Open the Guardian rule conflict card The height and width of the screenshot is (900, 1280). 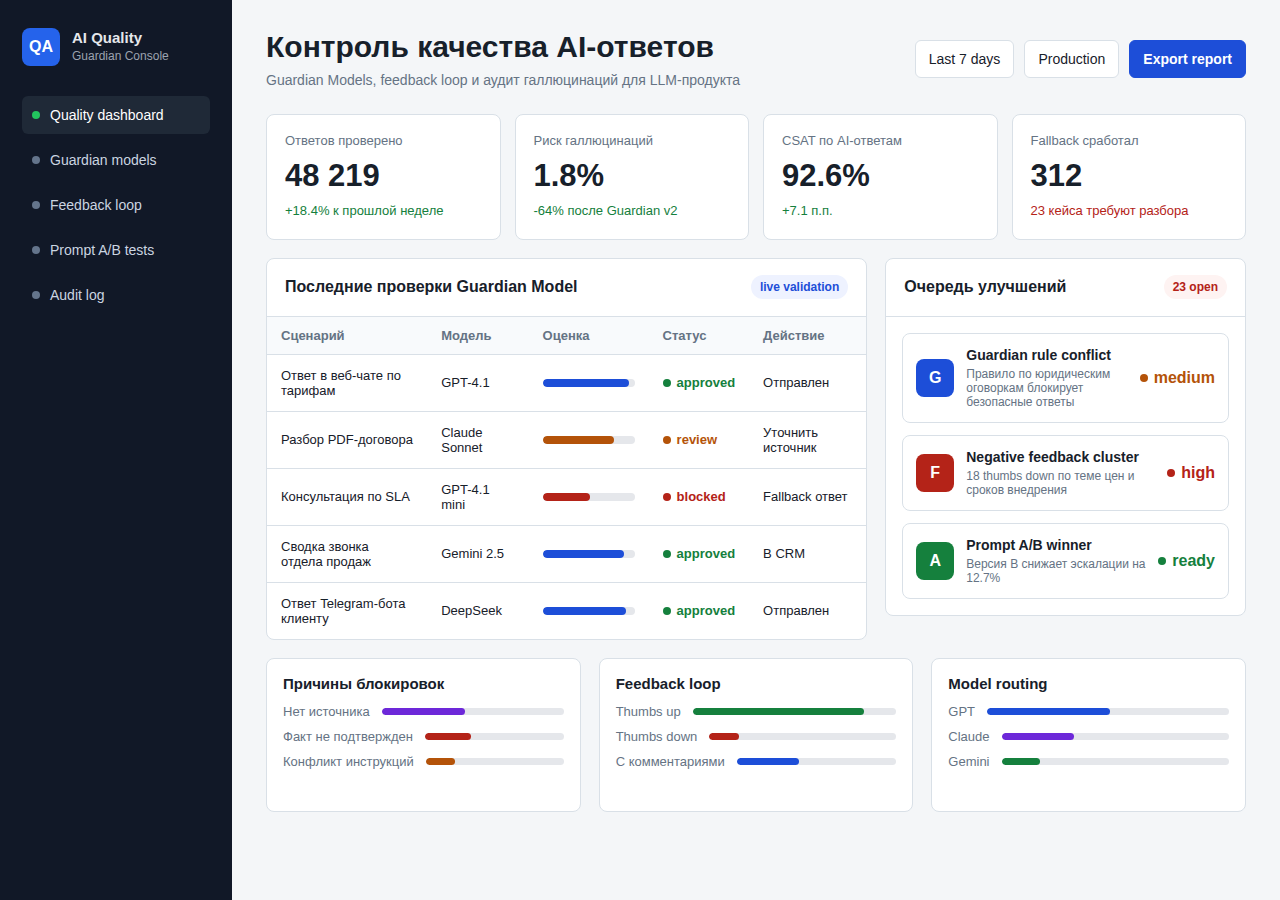pyautogui.click(x=1065, y=378)
